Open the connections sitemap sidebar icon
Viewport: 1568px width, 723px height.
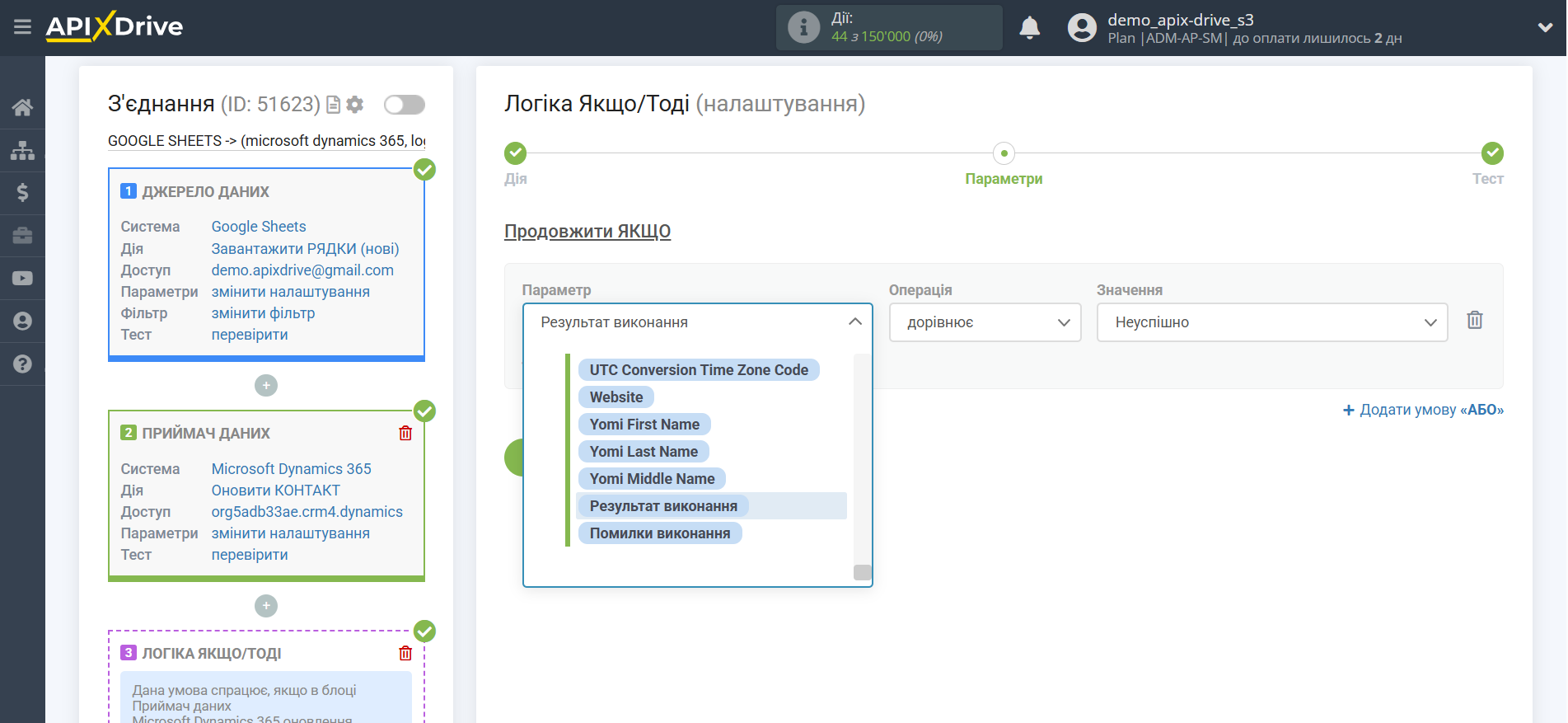tap(22, 150)
